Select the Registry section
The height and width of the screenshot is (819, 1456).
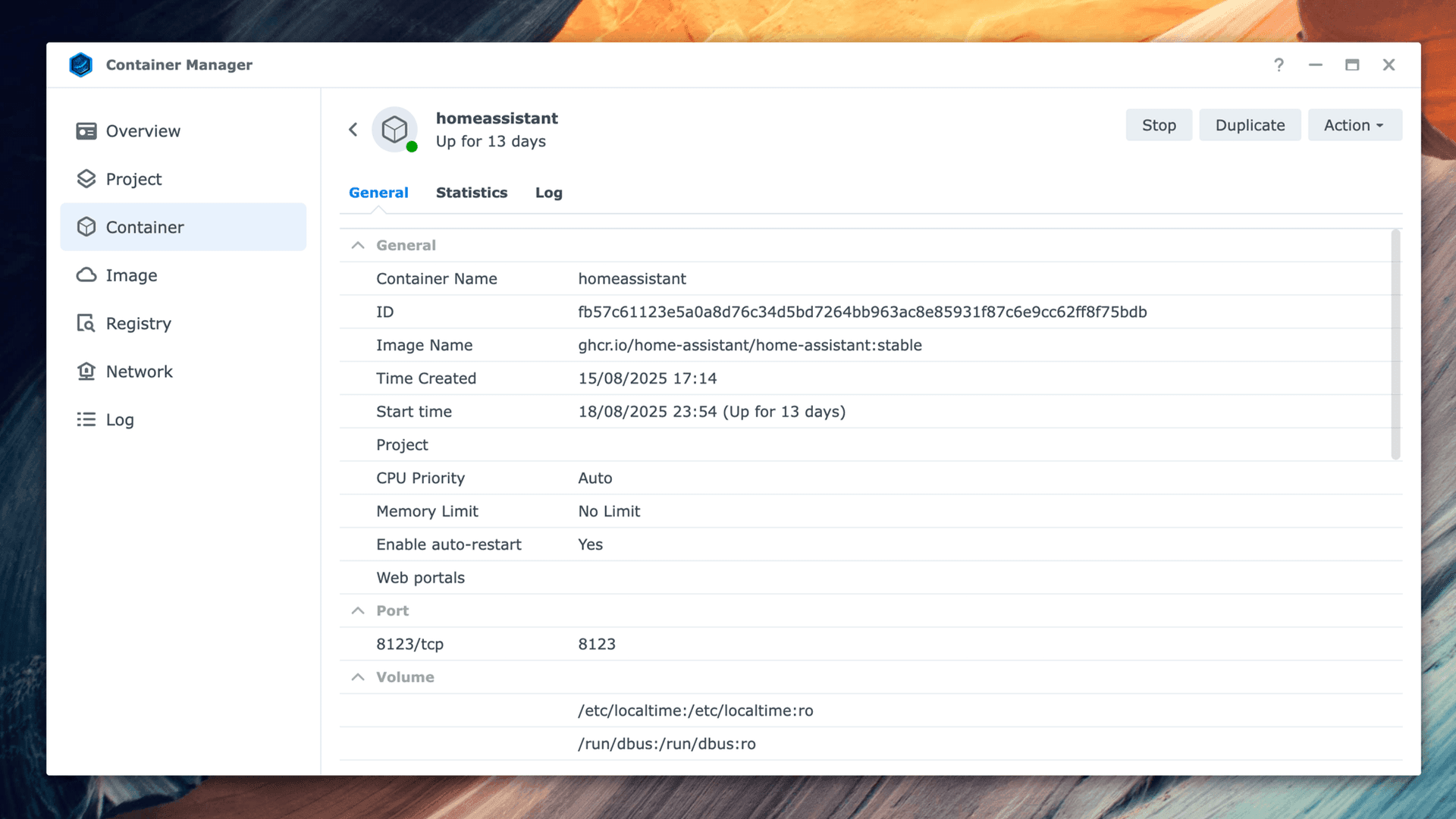pyautogui.click(x=139, y=323)
